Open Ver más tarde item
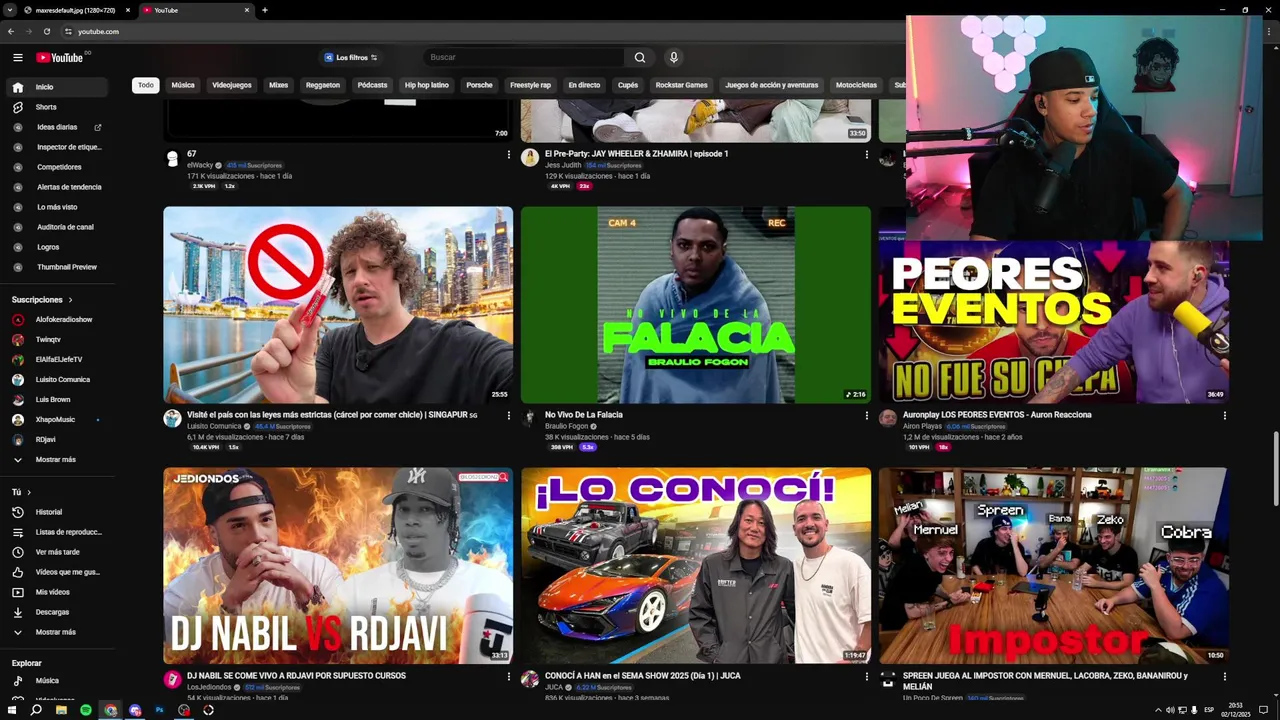This screenshot has width=1280, height=720. click(56, 552)
